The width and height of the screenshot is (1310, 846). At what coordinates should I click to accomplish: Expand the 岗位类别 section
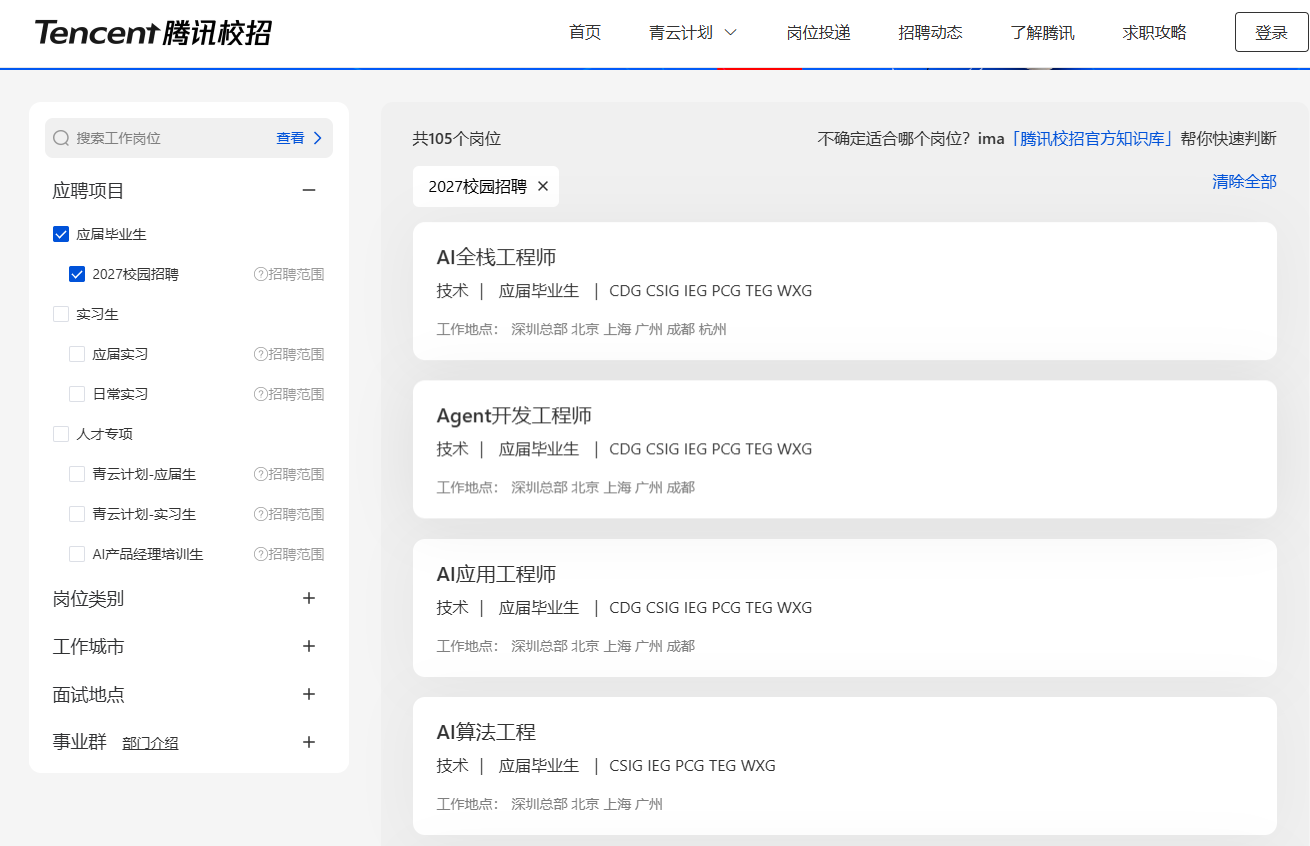[309, 598]
